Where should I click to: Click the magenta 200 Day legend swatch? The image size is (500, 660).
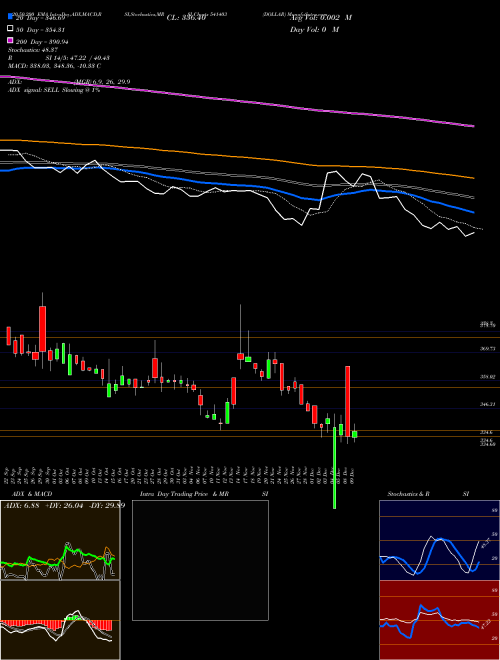[10, 41]
